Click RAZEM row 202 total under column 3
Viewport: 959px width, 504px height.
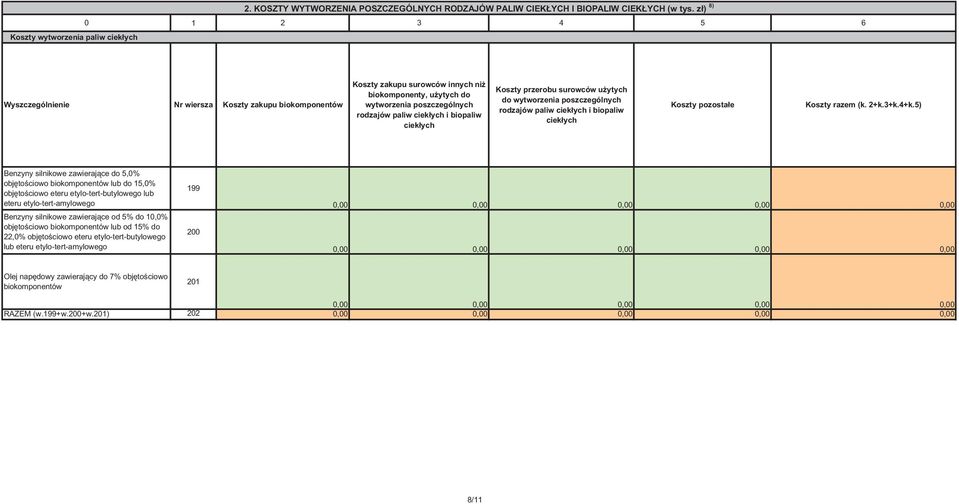pos(419,314)
